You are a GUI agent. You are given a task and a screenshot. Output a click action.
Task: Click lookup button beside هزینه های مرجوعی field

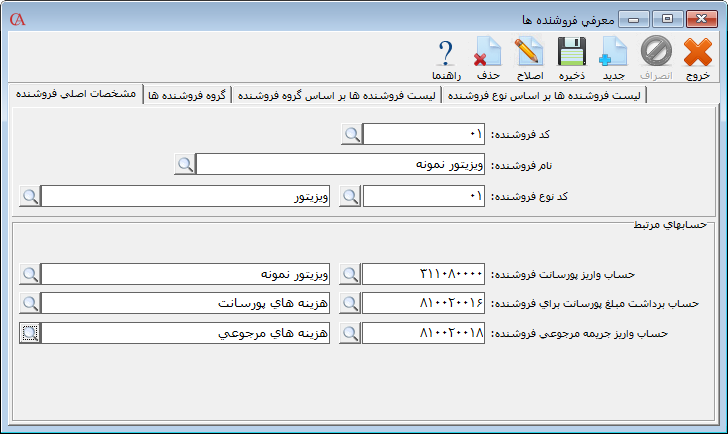point(30,334)
